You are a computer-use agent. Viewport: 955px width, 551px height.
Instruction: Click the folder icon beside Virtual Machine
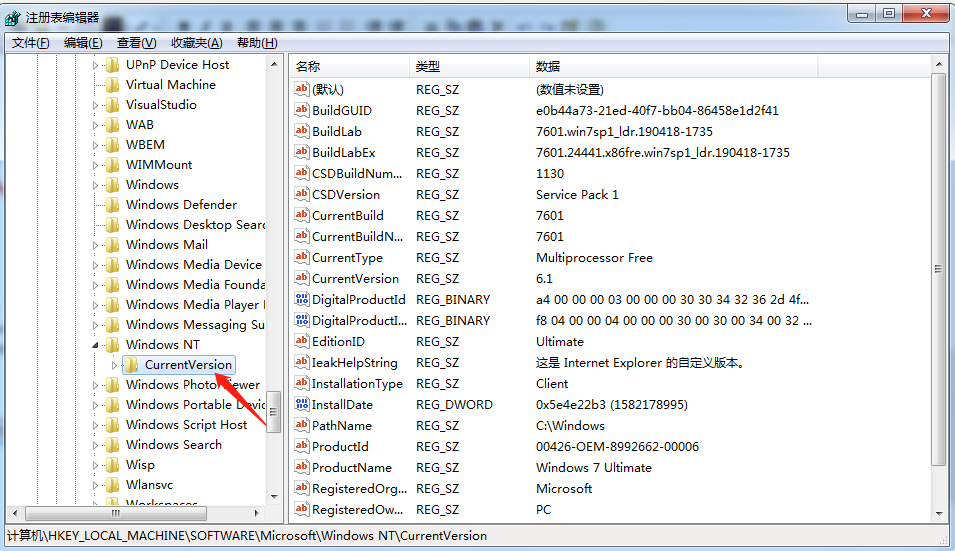pos(113,85)
